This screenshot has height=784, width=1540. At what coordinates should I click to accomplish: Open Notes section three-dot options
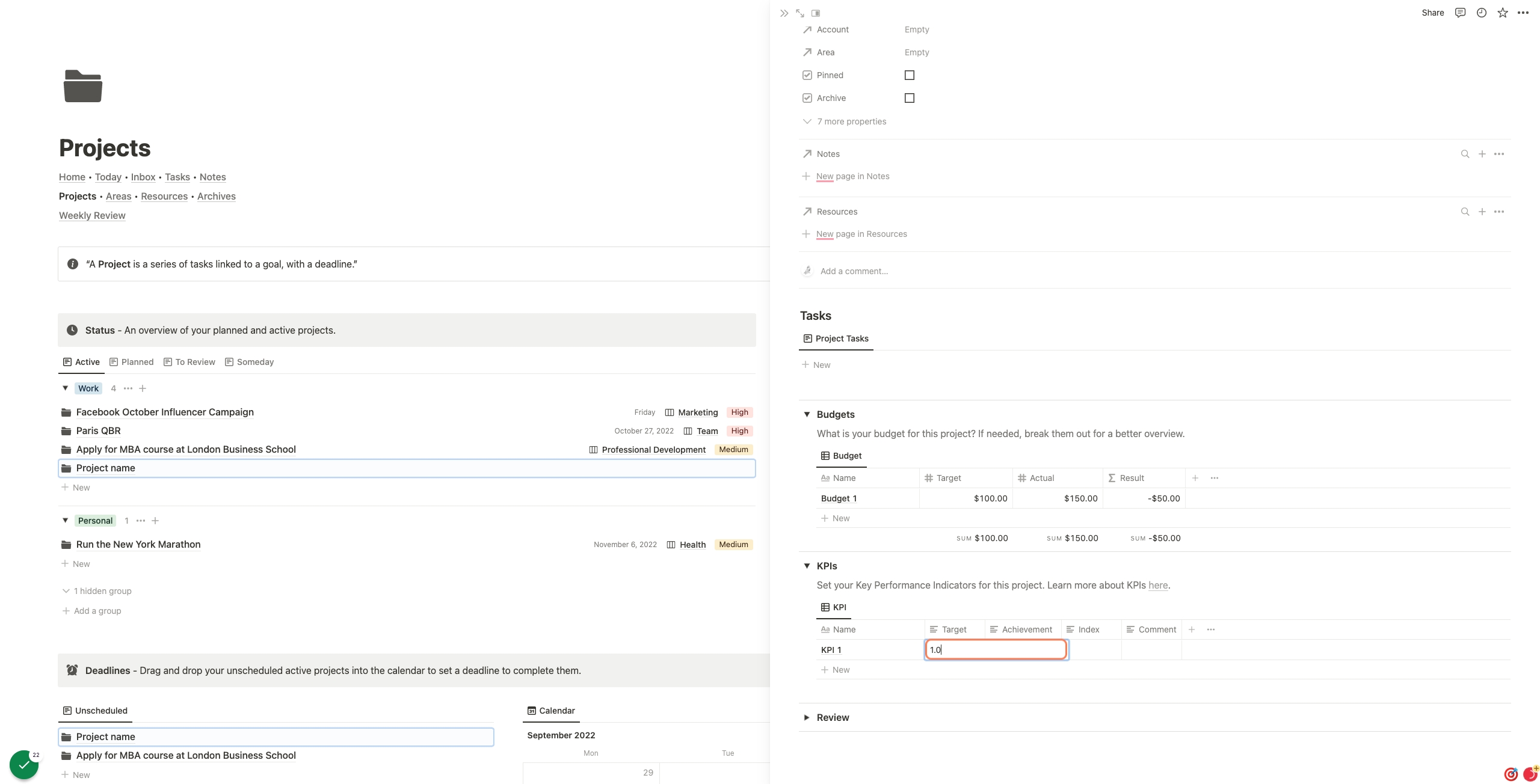pos(1499,154)
